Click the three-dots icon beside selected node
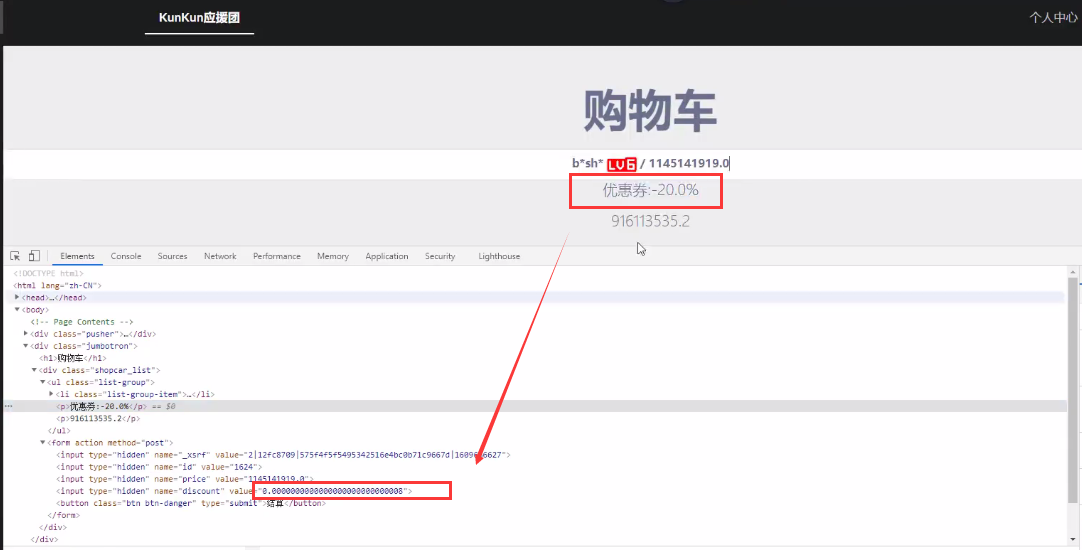This screenshot has width=1082, height=550. (x=8, y=407)
